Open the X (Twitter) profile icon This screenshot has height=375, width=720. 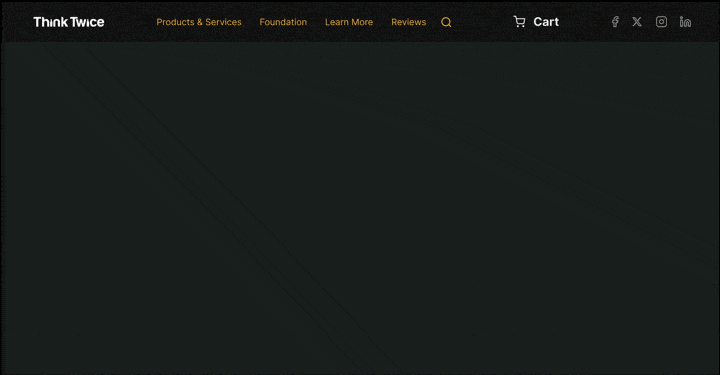(637, 22)
